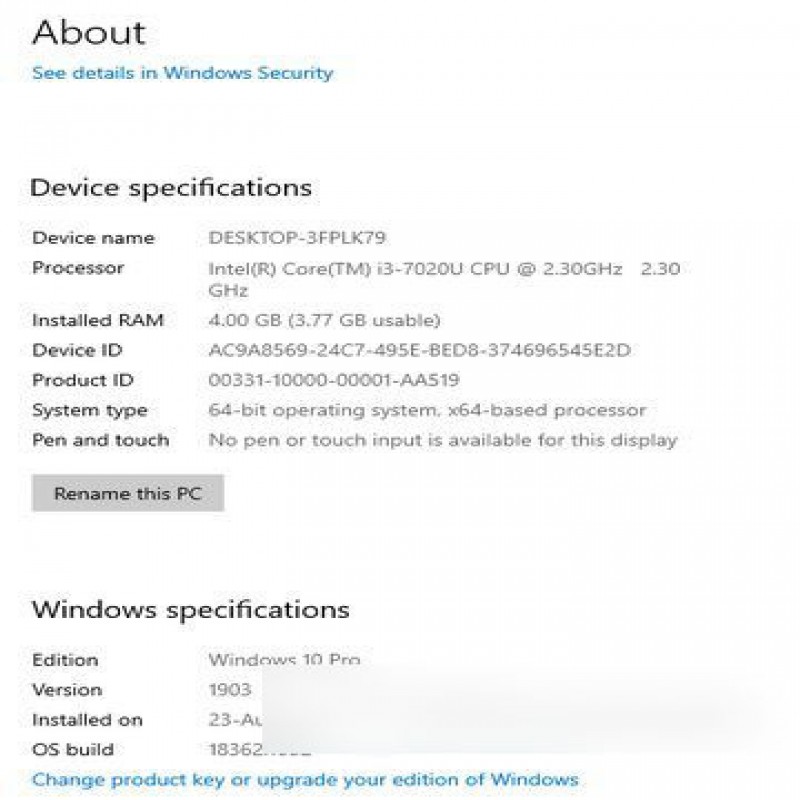Select the OS build number value
This screenshot has height=800, width=800.
[x=260, y=749]
